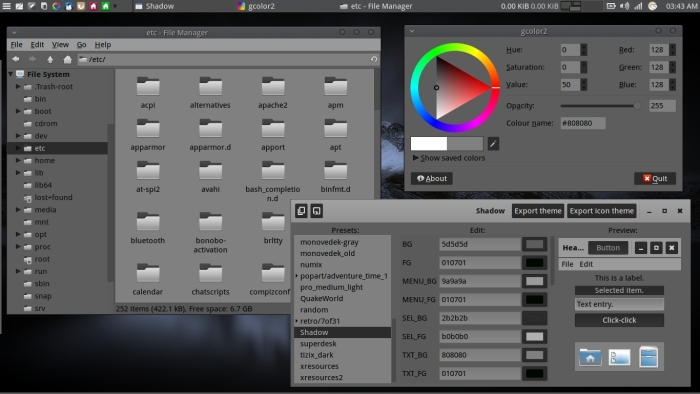This screenshot has height=394, width=700.
Task: Click the Click-click button in Preview
Action: 619,320
